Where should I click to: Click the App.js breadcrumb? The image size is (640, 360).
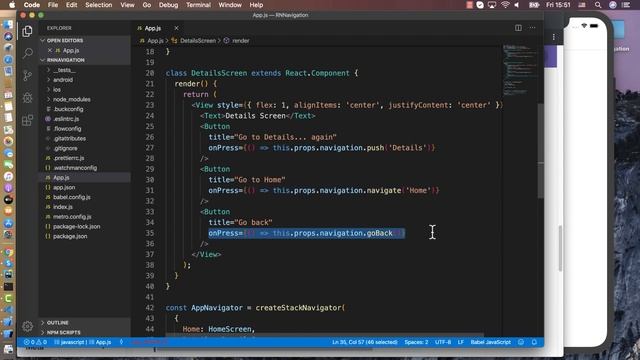click(x=155, y=41)
